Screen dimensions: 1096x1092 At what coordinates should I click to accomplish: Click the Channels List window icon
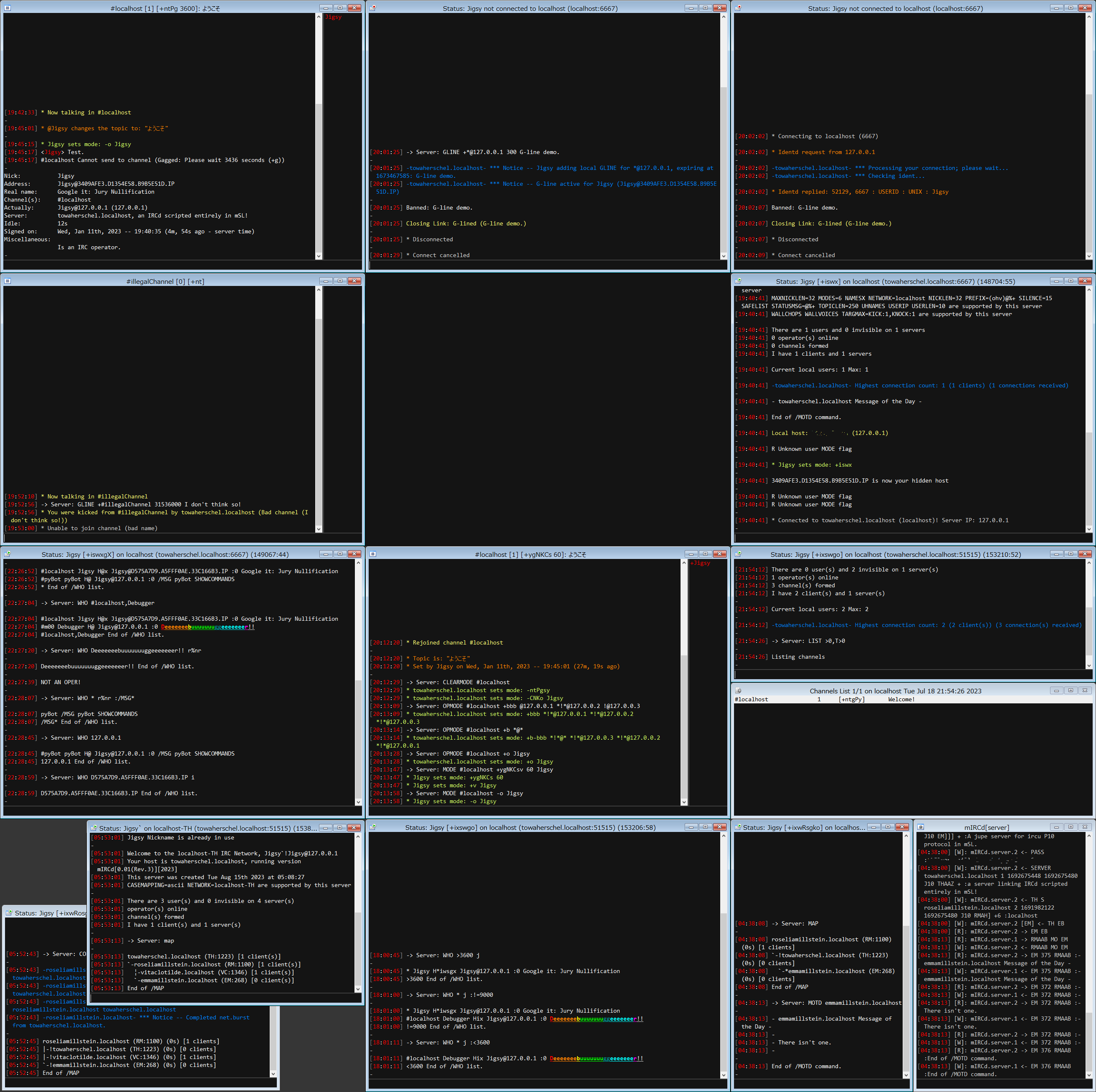click(738, 690)
